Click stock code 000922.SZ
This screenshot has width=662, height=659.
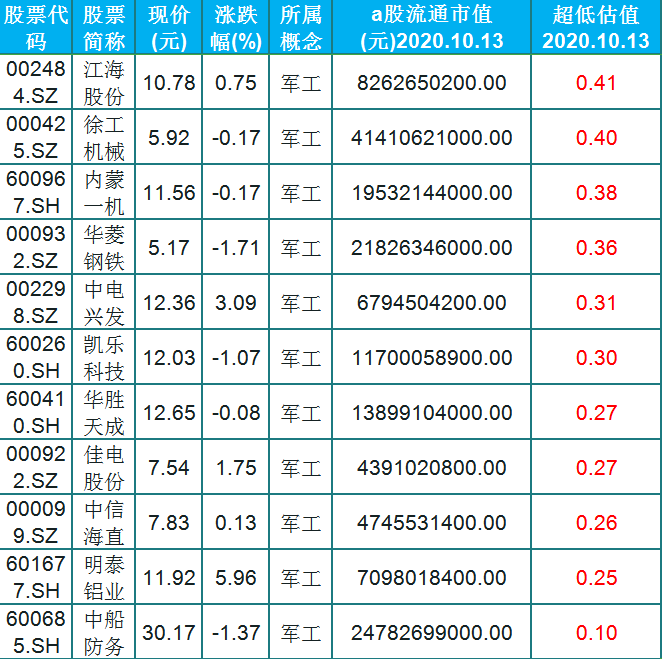click(x=35, y=467)
